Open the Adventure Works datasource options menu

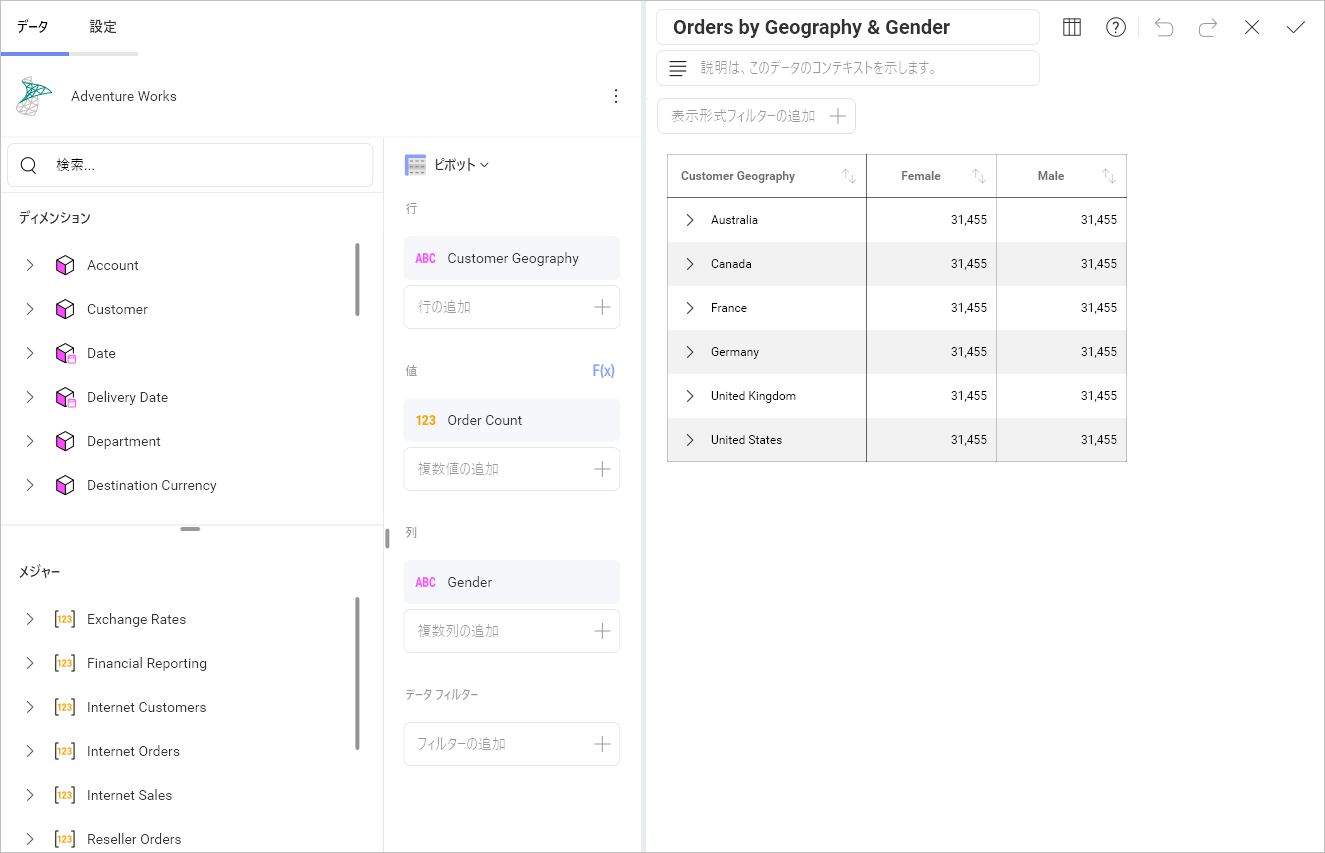coord(616,95)
